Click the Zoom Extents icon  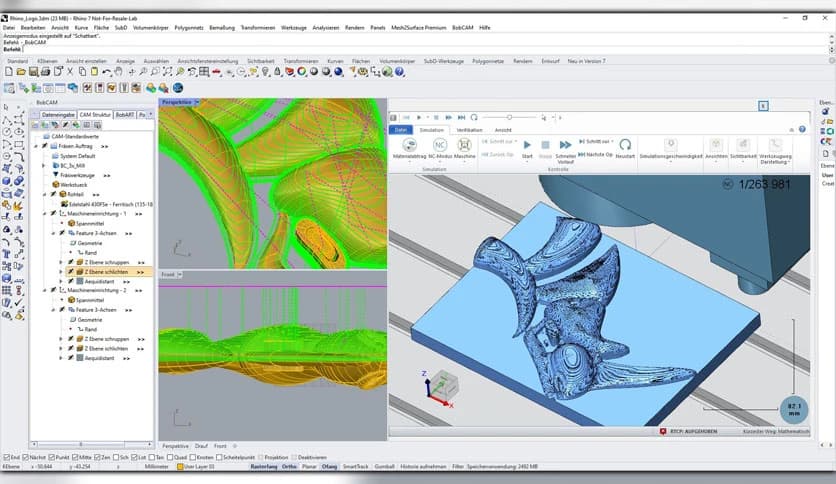pos(167,71)
